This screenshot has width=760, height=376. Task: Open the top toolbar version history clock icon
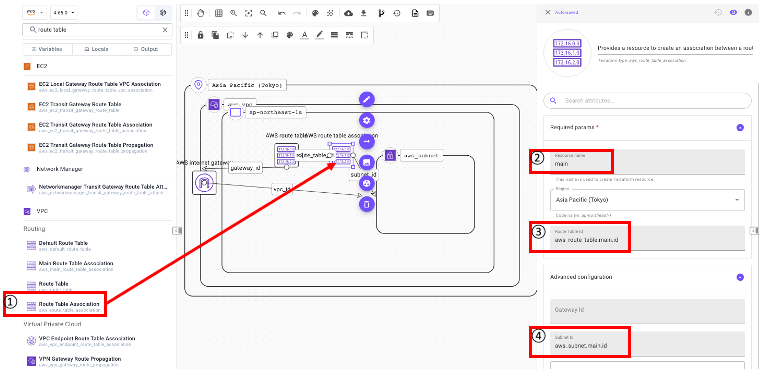397,14
